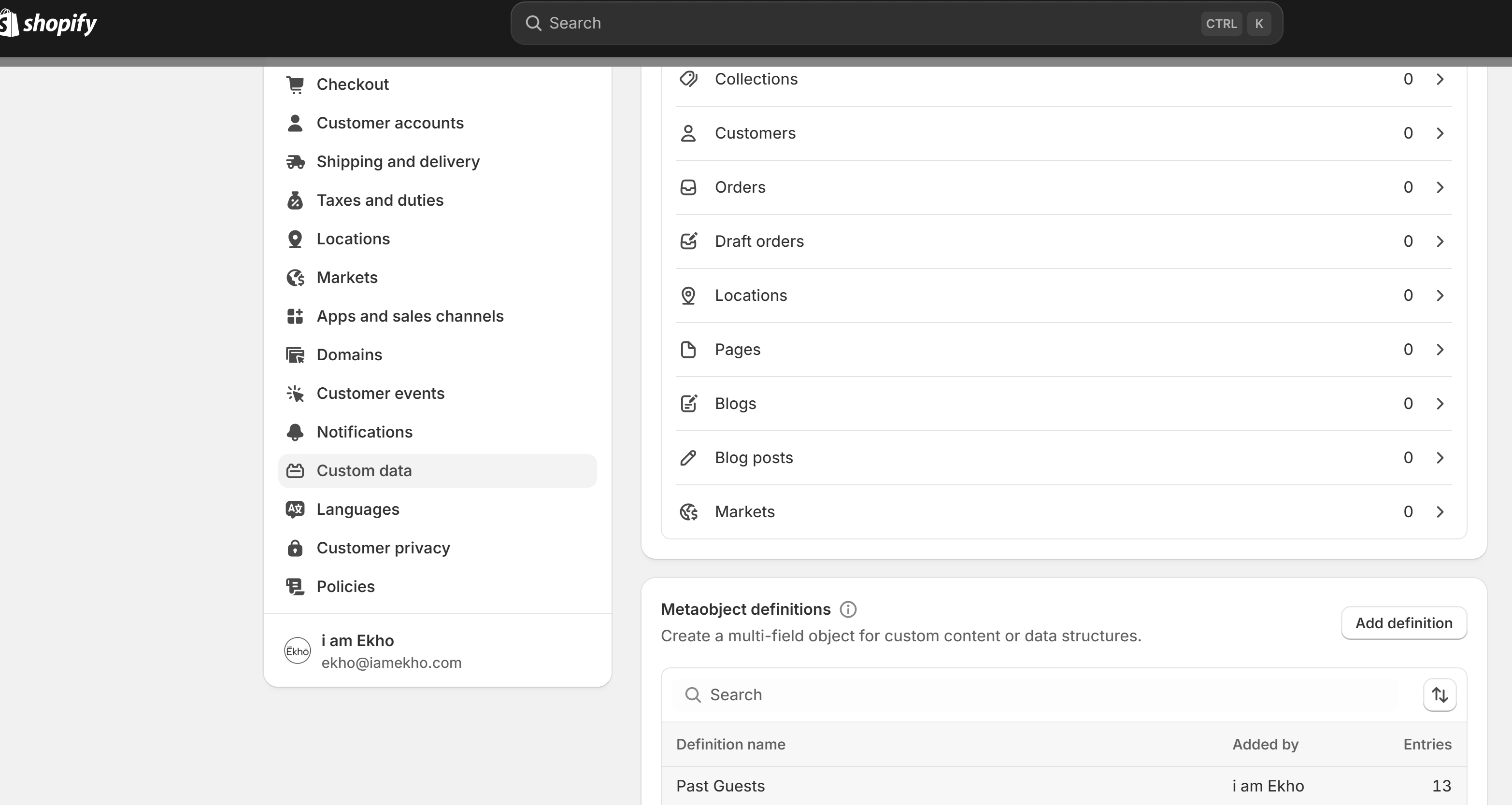Select Custom data in settings sidebar
The width and height of the screenshot is (1512, 805).
[x=364, y=470]
